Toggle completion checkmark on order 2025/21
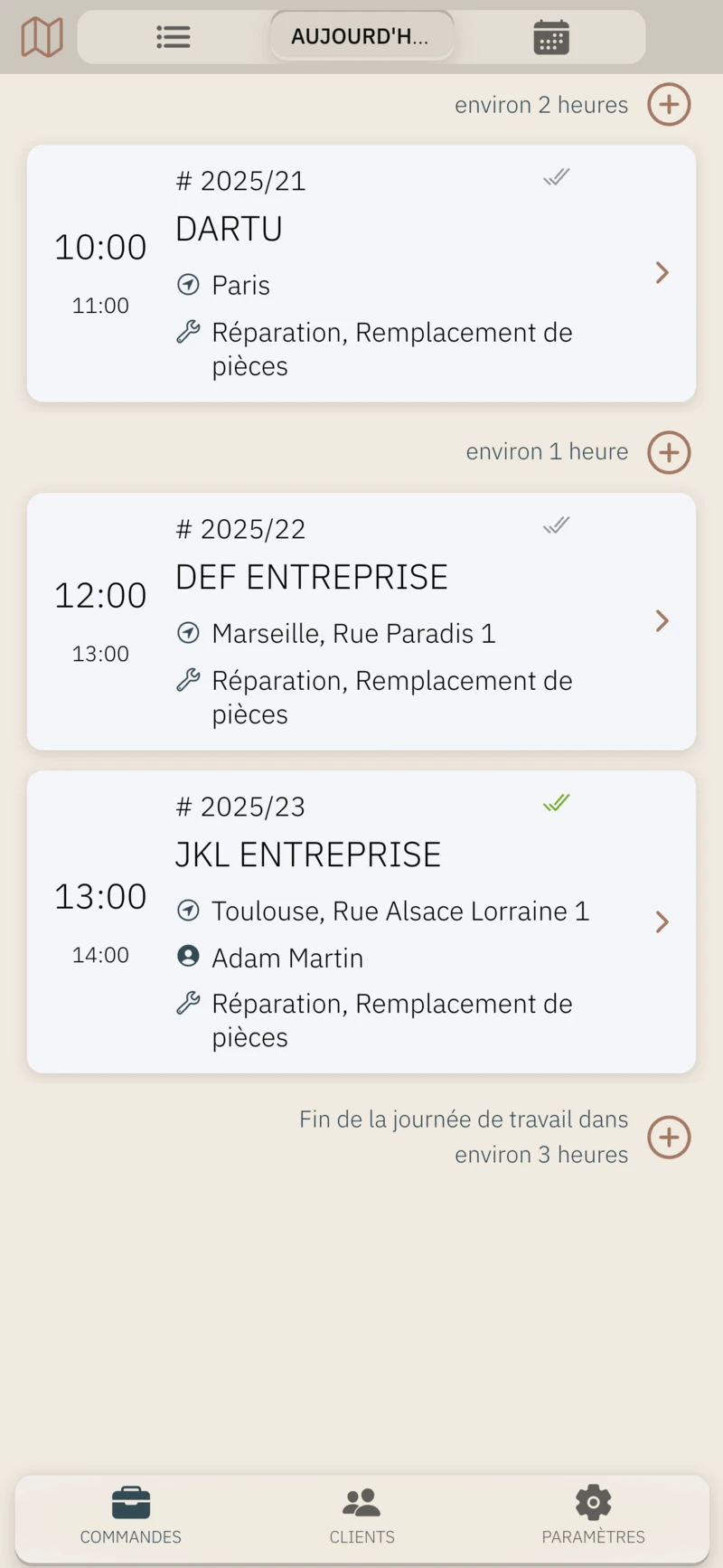The height and width of the screenshot is (1568, 723). [557, 177]
